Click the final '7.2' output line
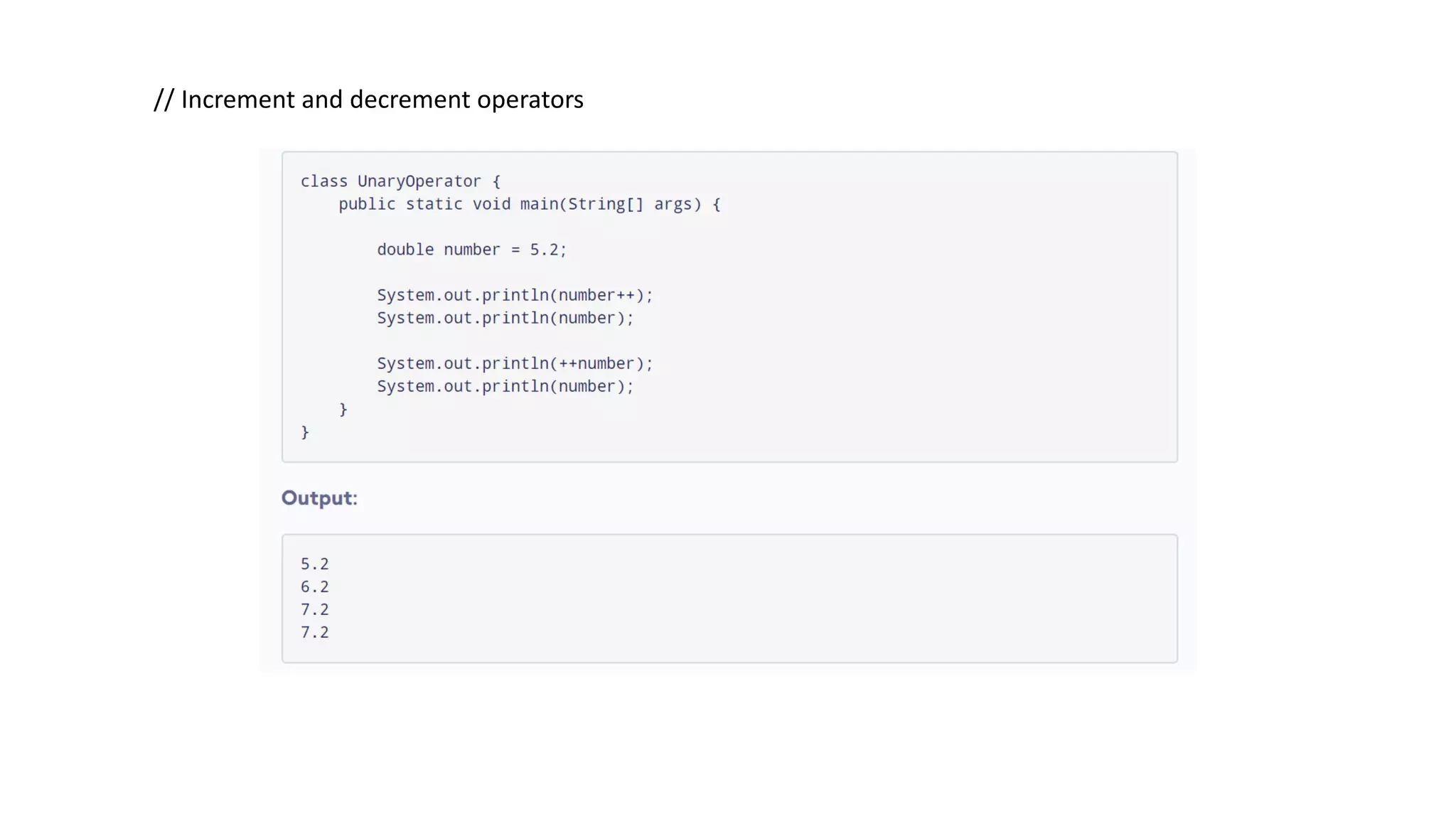This screenshot has height=819, width=1456. pyautogui.click(x=315, y=632)
